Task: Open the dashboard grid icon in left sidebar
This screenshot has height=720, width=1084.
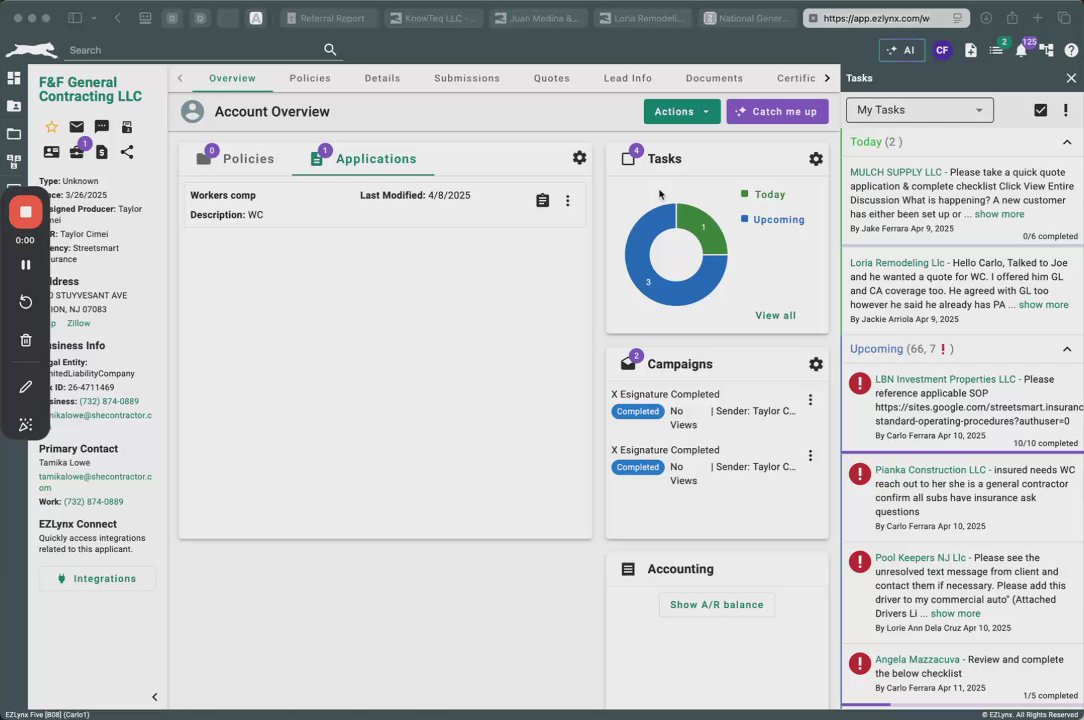Action: coord(14,78)
